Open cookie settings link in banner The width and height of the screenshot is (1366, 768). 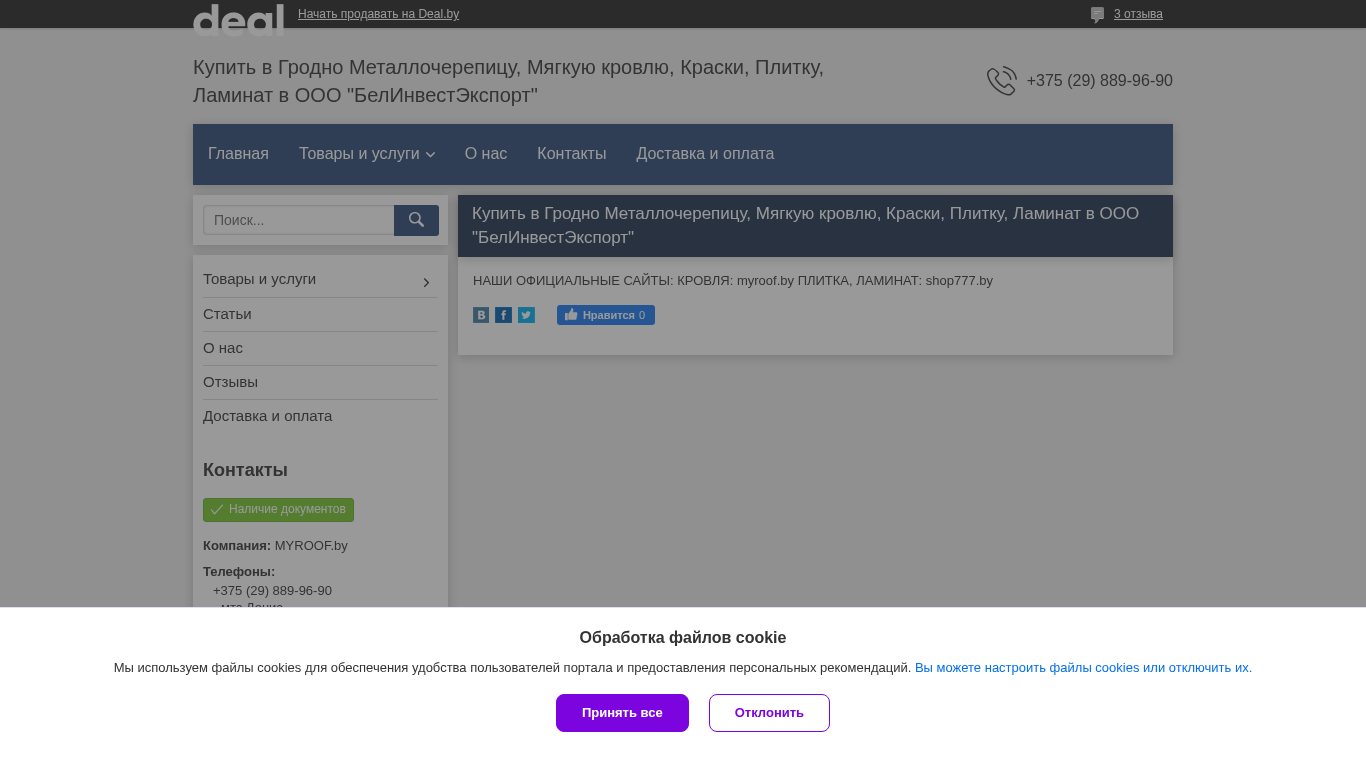1083,668
